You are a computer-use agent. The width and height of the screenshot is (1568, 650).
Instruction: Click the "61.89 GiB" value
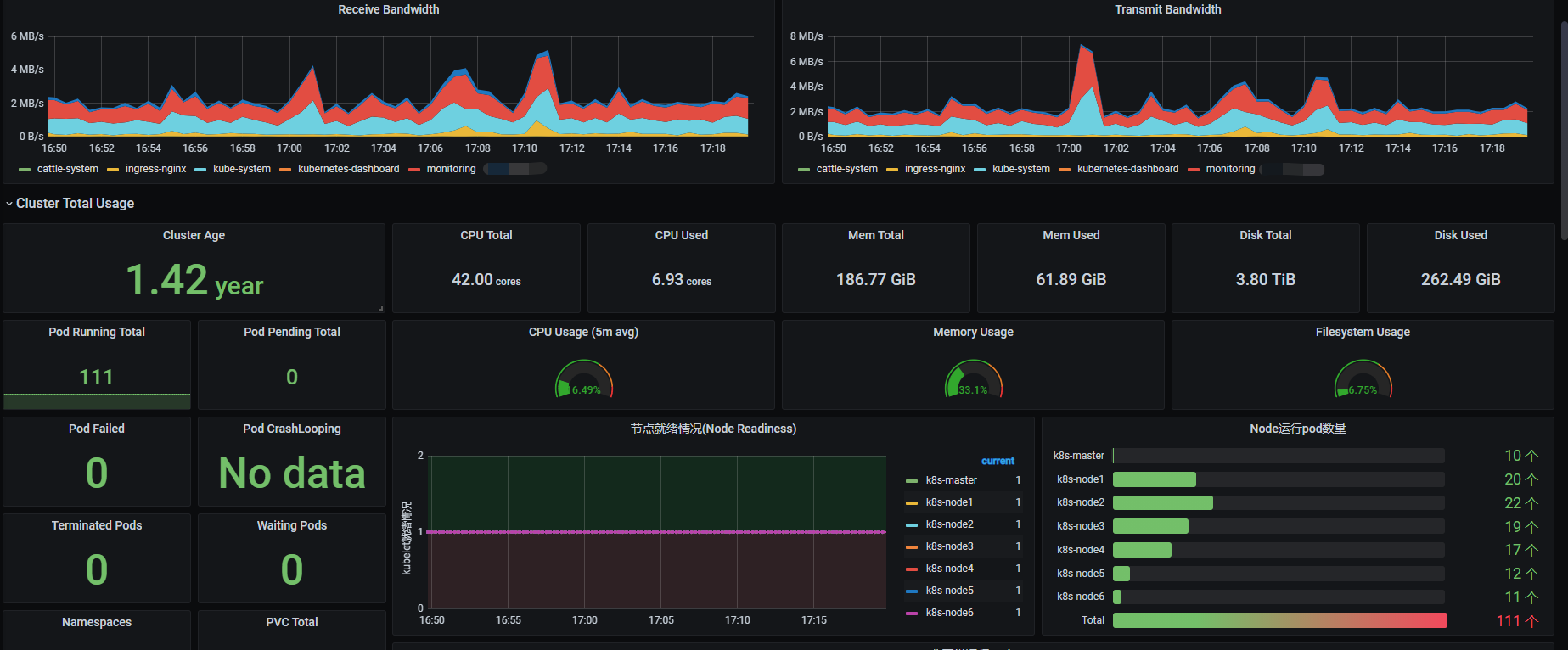tap(1071, 280)
